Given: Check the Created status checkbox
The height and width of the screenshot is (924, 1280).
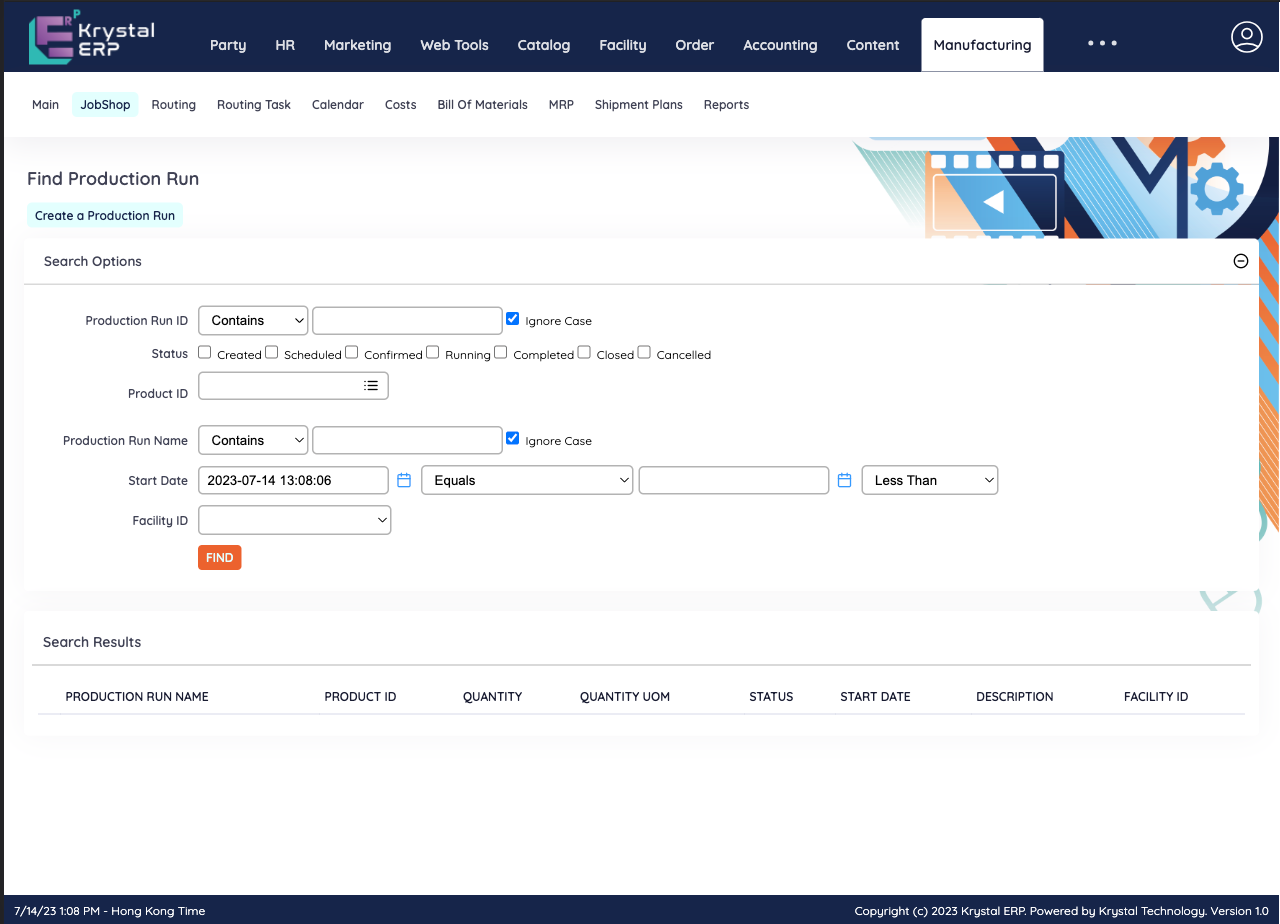Looking at the screenshot, I should (205, 352).
